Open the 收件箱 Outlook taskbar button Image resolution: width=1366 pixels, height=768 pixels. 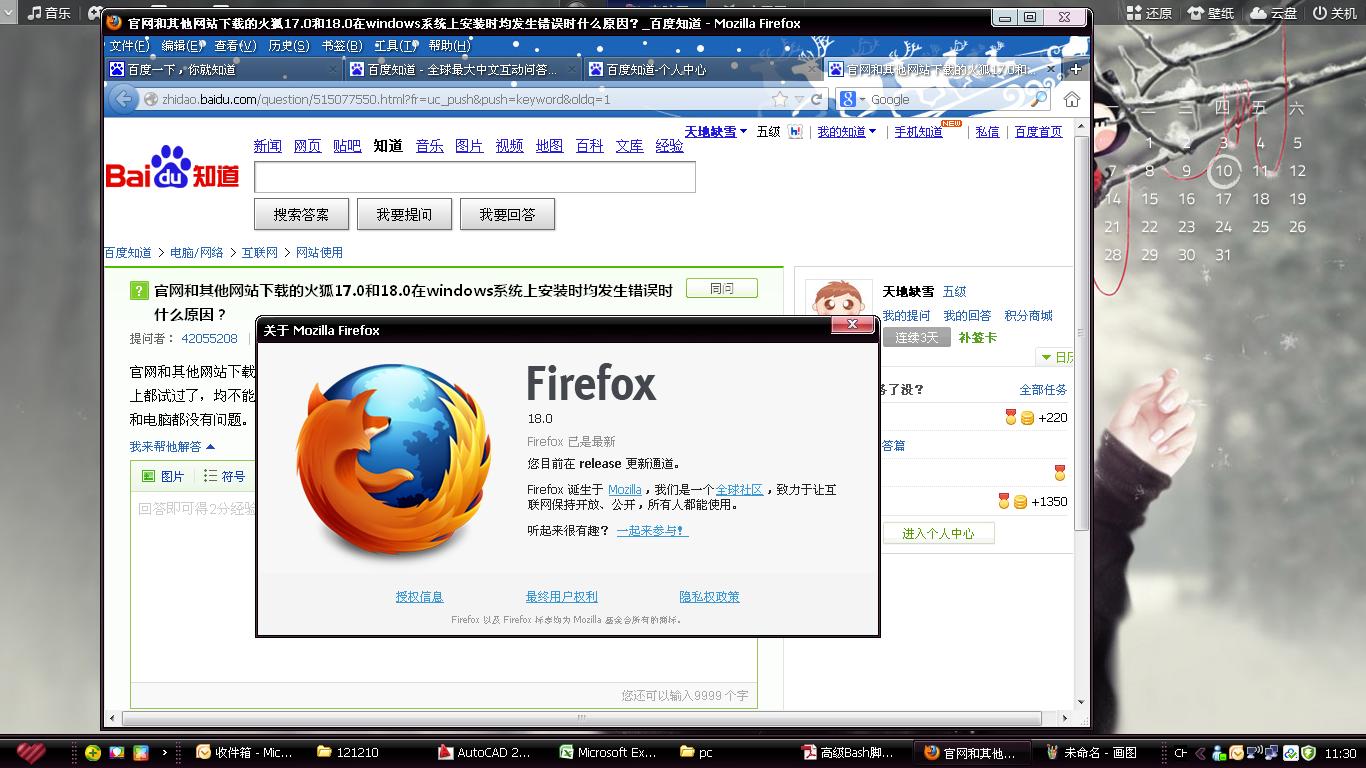tap(247, 752)
